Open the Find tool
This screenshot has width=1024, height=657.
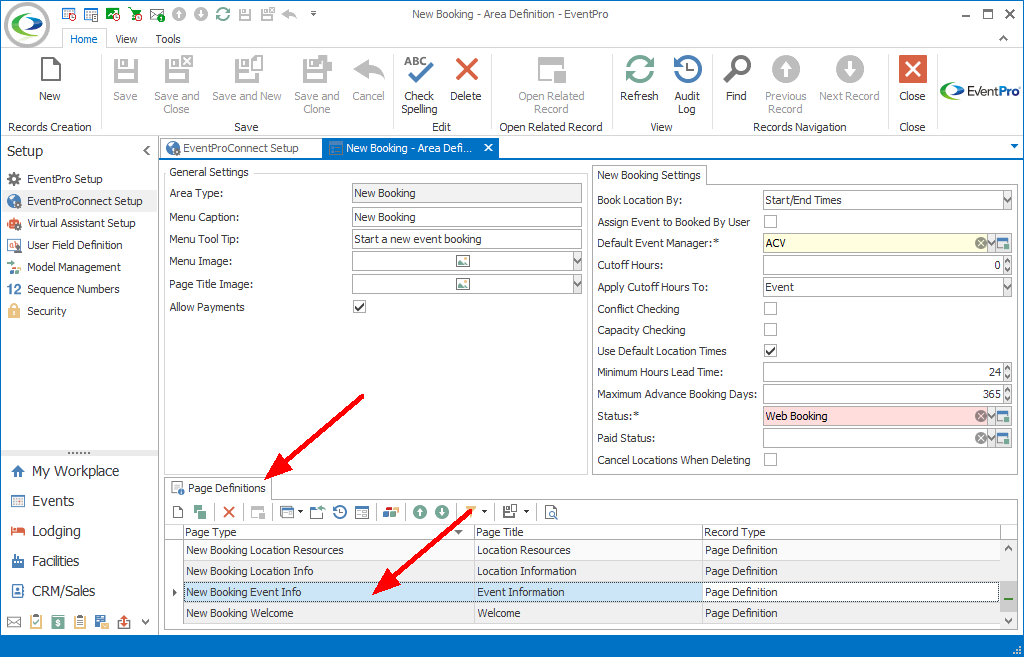point(736,79)
